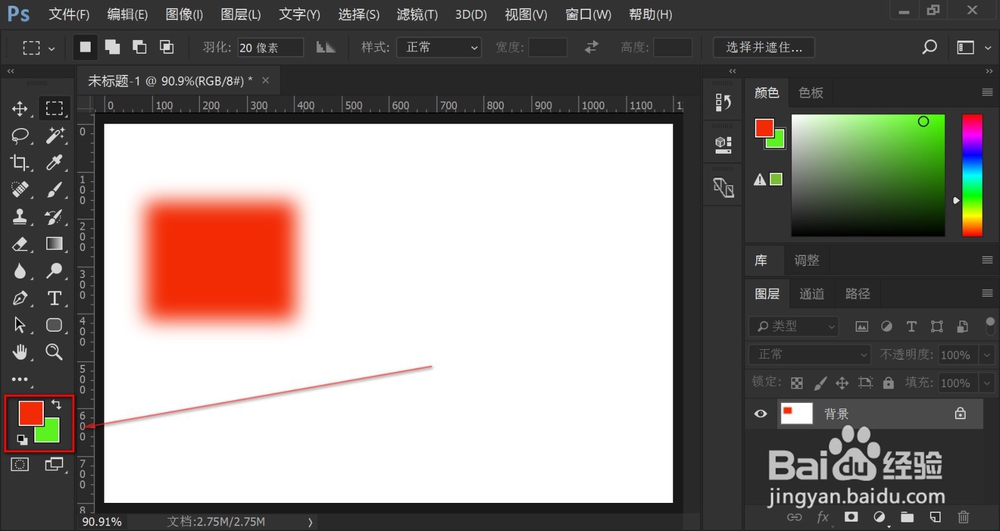Select the Type tool
1000x531 pixels.
click(x=54, y=298)
